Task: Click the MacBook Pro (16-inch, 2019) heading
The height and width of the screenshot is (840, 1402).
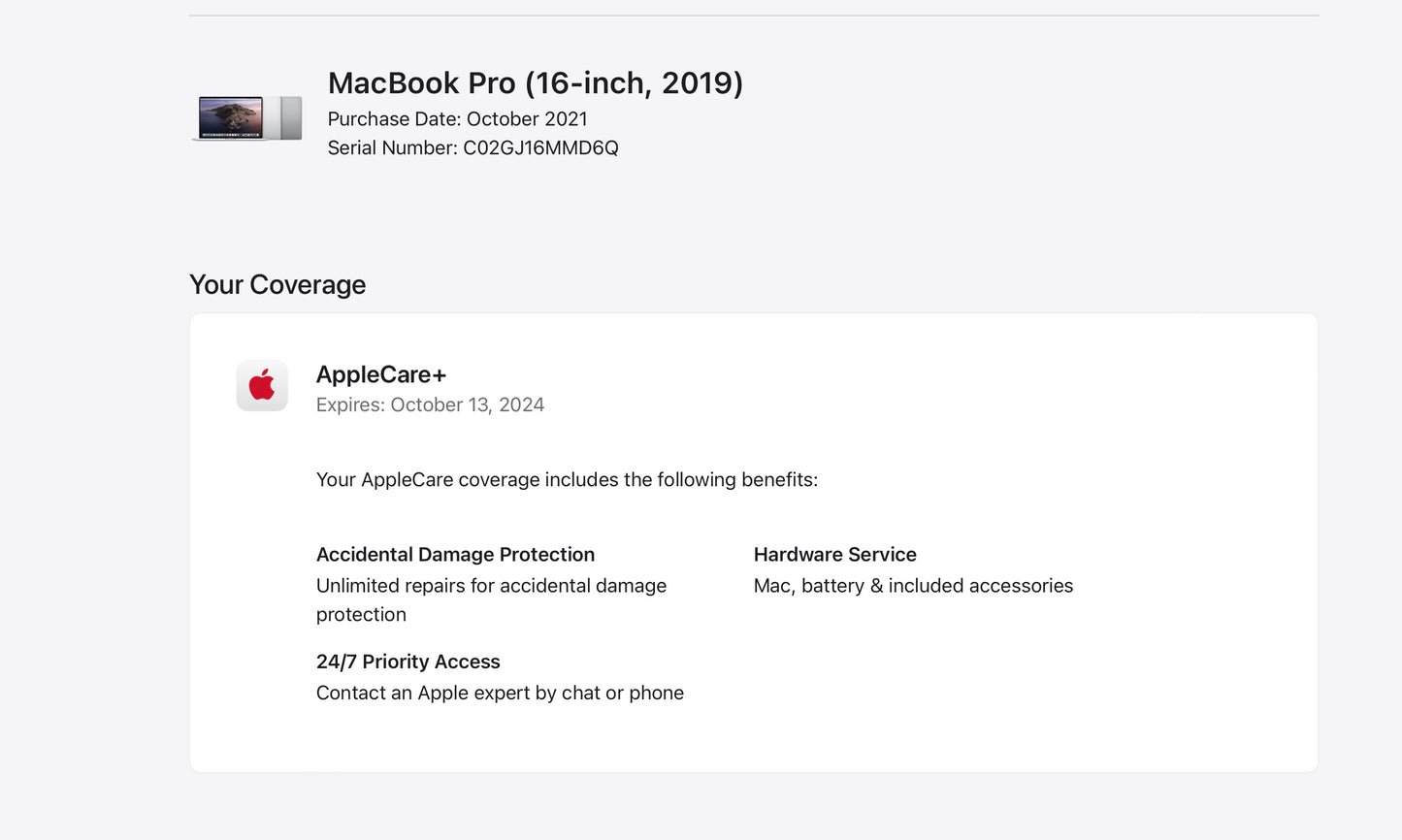Action: pos(536,82)
